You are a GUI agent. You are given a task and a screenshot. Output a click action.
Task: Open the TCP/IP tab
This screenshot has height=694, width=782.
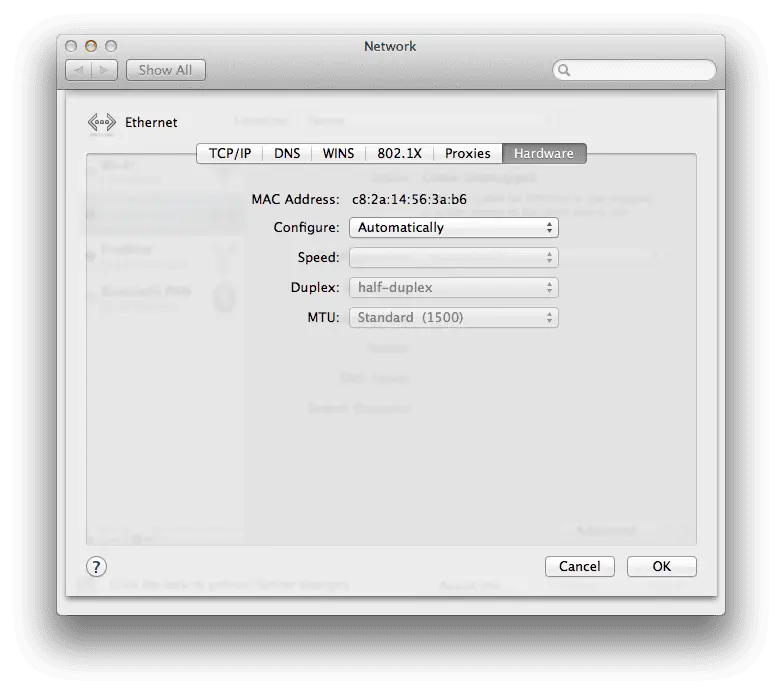(x=229, y=153)
